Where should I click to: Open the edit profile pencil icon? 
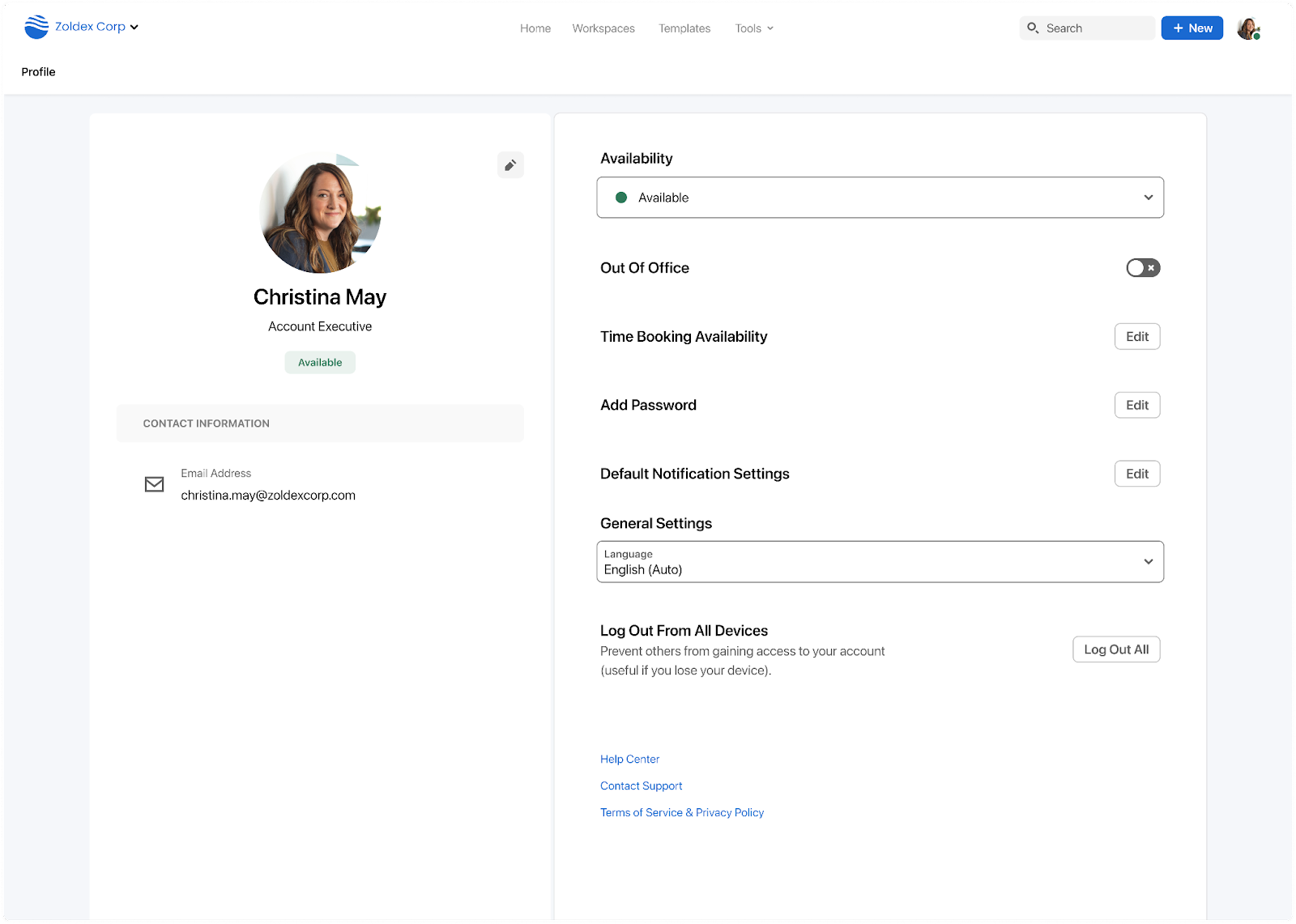[510, 164]
